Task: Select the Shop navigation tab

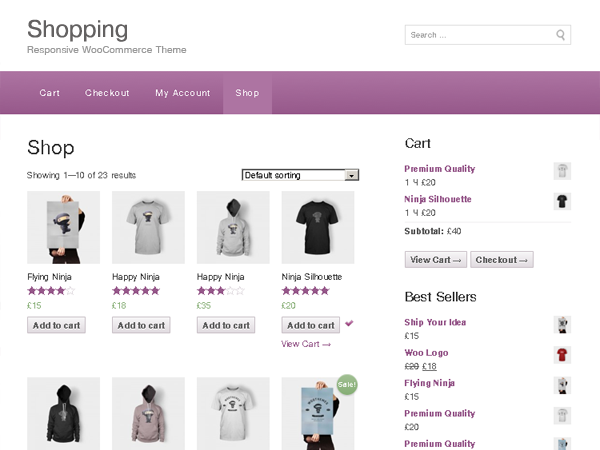Action: tap(247, 93)
